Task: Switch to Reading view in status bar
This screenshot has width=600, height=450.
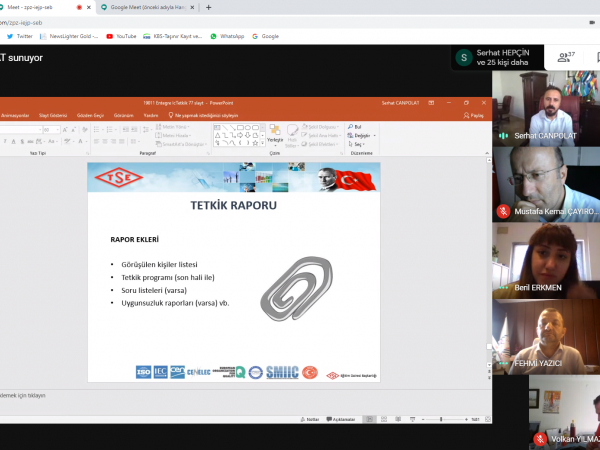Action: pyautogui.click(x=398, y=419)
